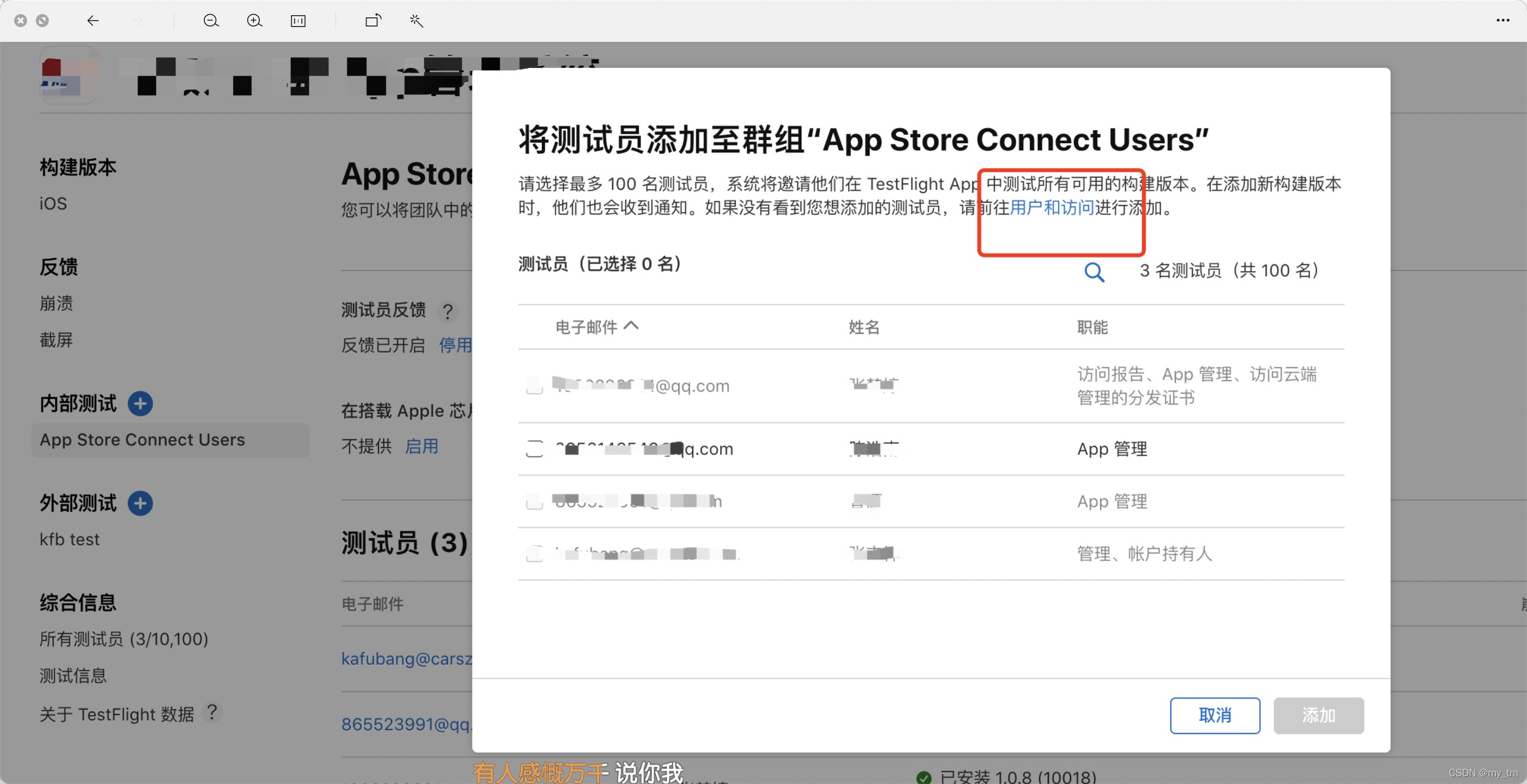The image size is (1527, 784).
Task: Click the 构建版本 sidebar heading
Action: 78,167
